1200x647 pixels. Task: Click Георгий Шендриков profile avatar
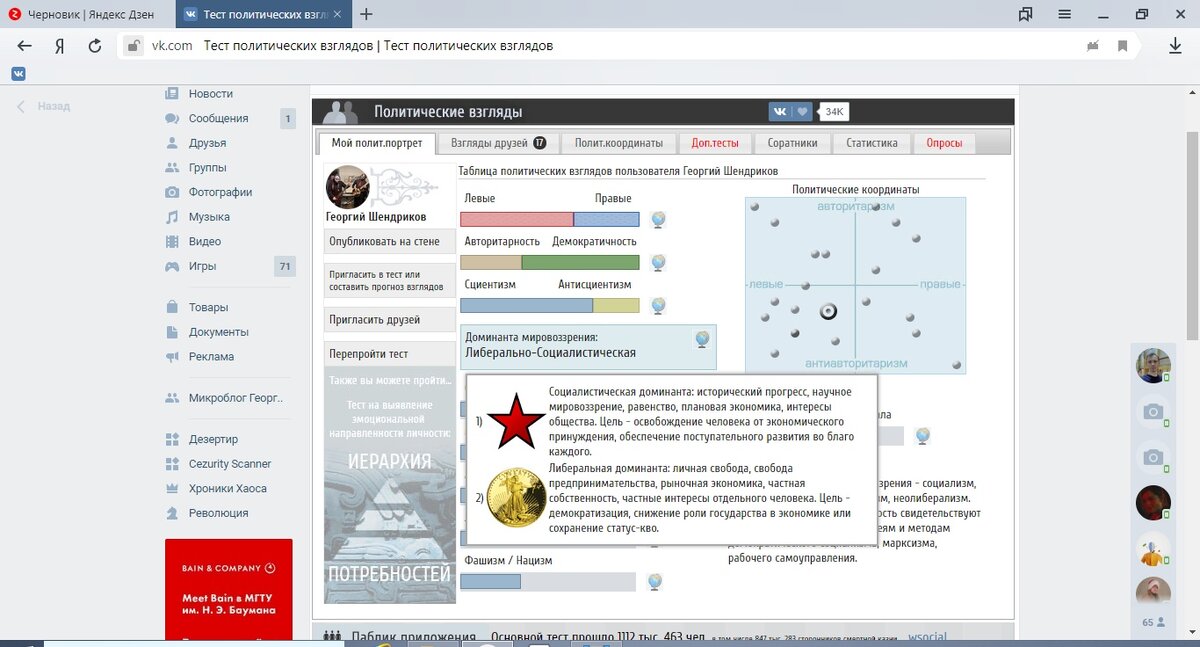[348, 187]
